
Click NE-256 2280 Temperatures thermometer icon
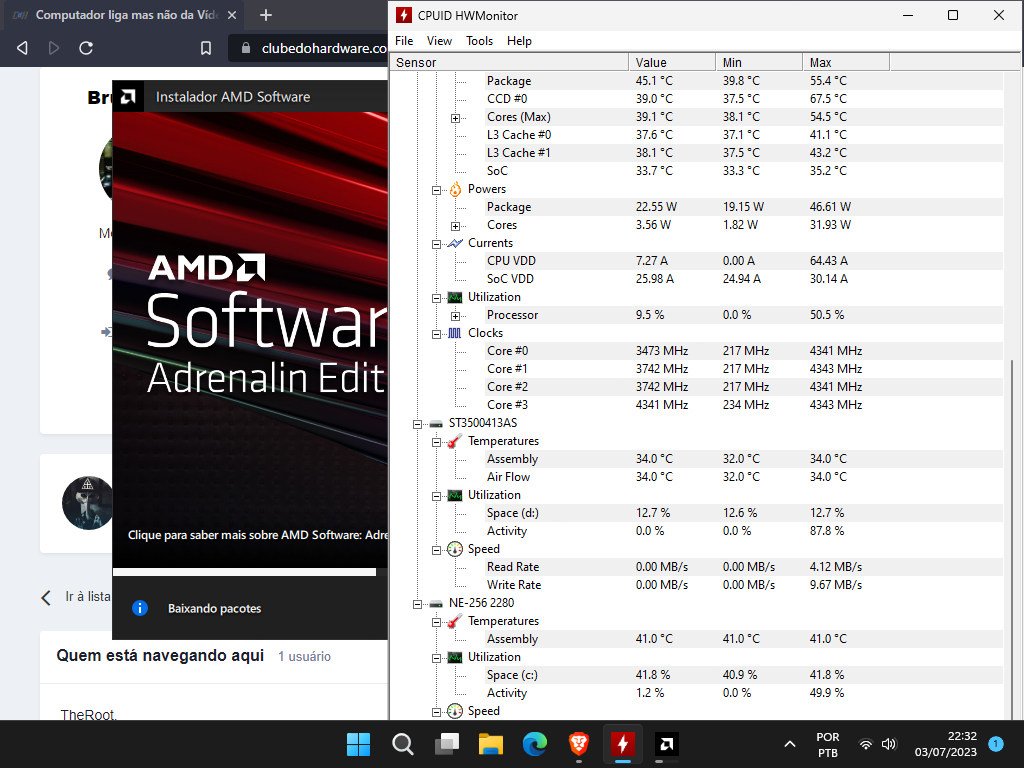point(455,620)
